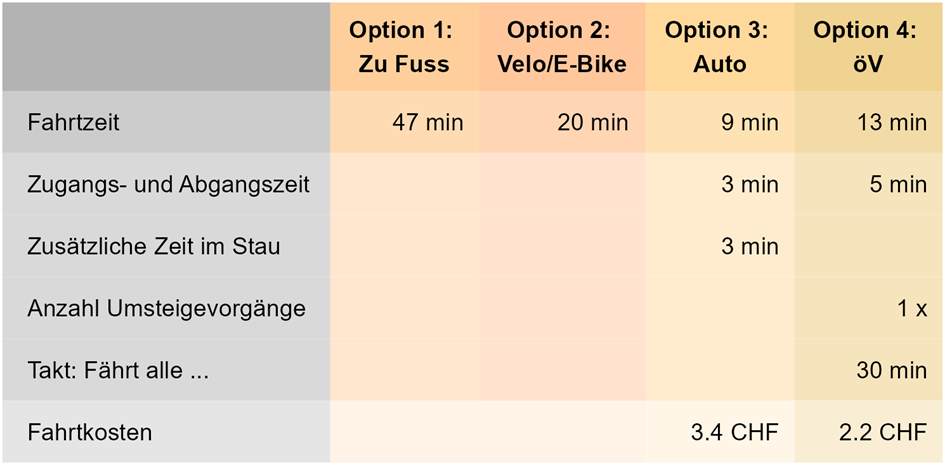945x465 pixels.
Task: Click the Fahrtzeit row label
Action: (x=74, y=123)
